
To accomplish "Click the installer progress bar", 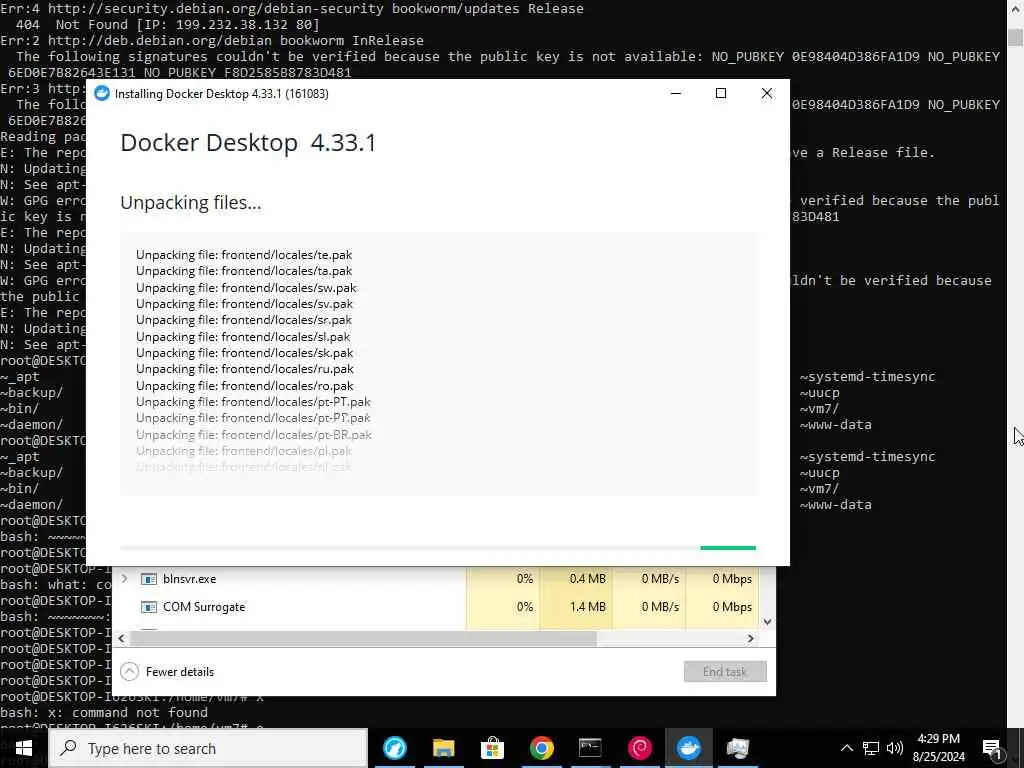I will pos(438,548).
